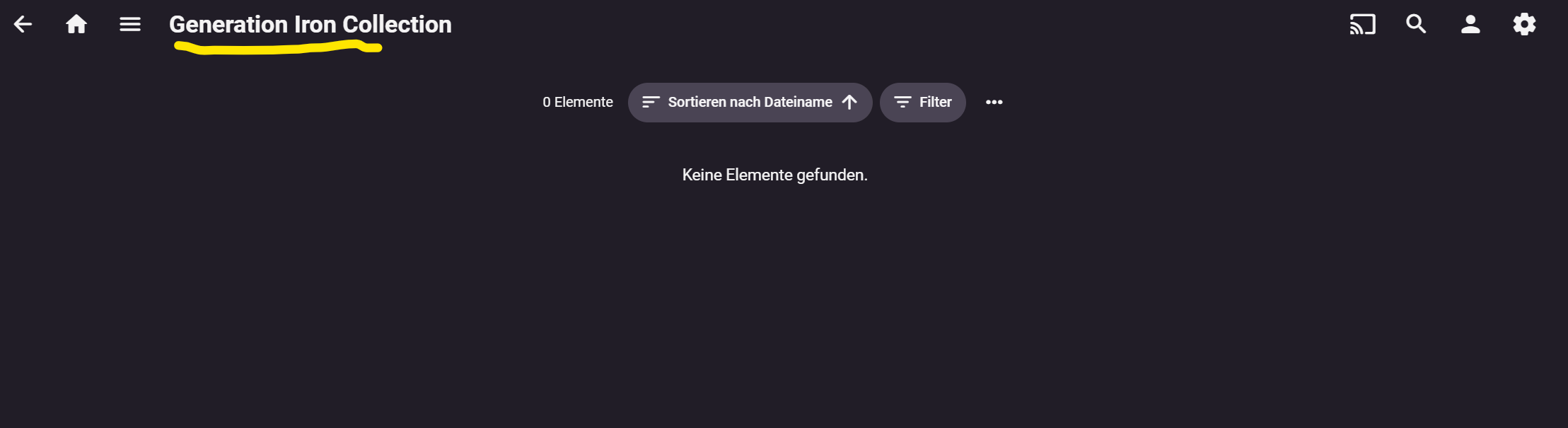Image resolution: width=1568 pixels, height=428 pixels.
Task: Open settings with the gear icon
Action: 1524,25
